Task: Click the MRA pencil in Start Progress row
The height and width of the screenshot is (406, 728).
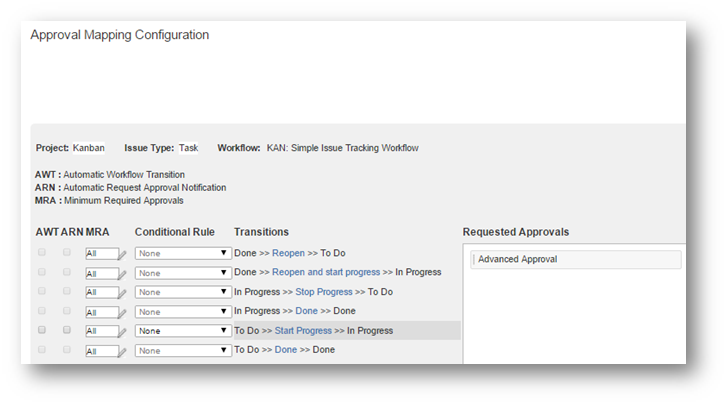Action: (123, 331)
